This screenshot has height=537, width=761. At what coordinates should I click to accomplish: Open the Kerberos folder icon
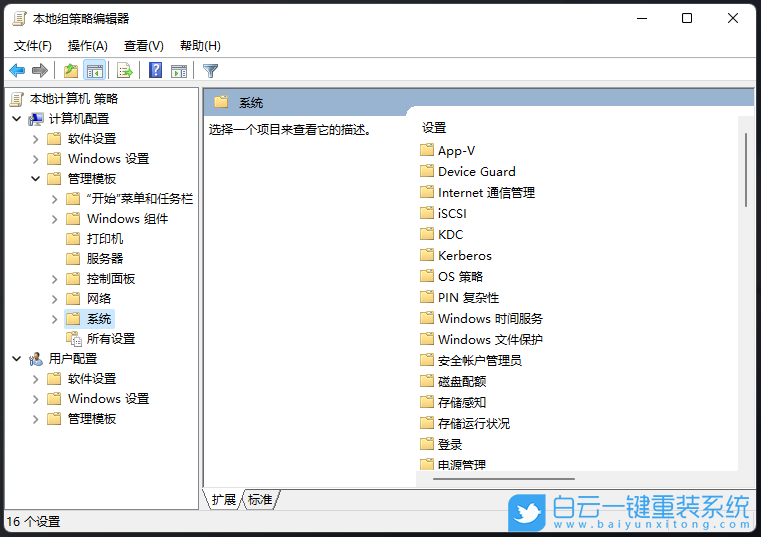point(427,255)
